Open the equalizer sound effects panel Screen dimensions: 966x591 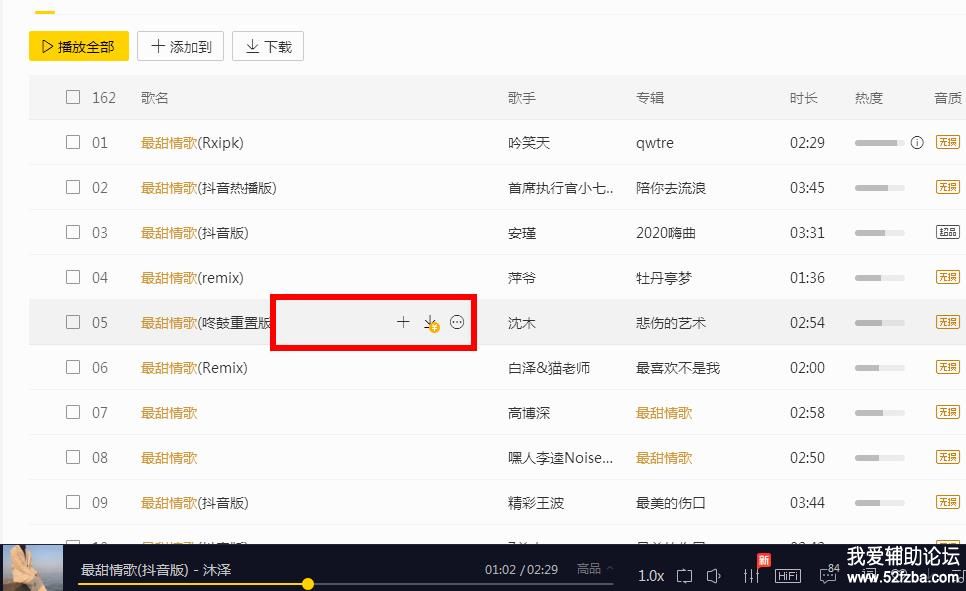coord(752,576)
